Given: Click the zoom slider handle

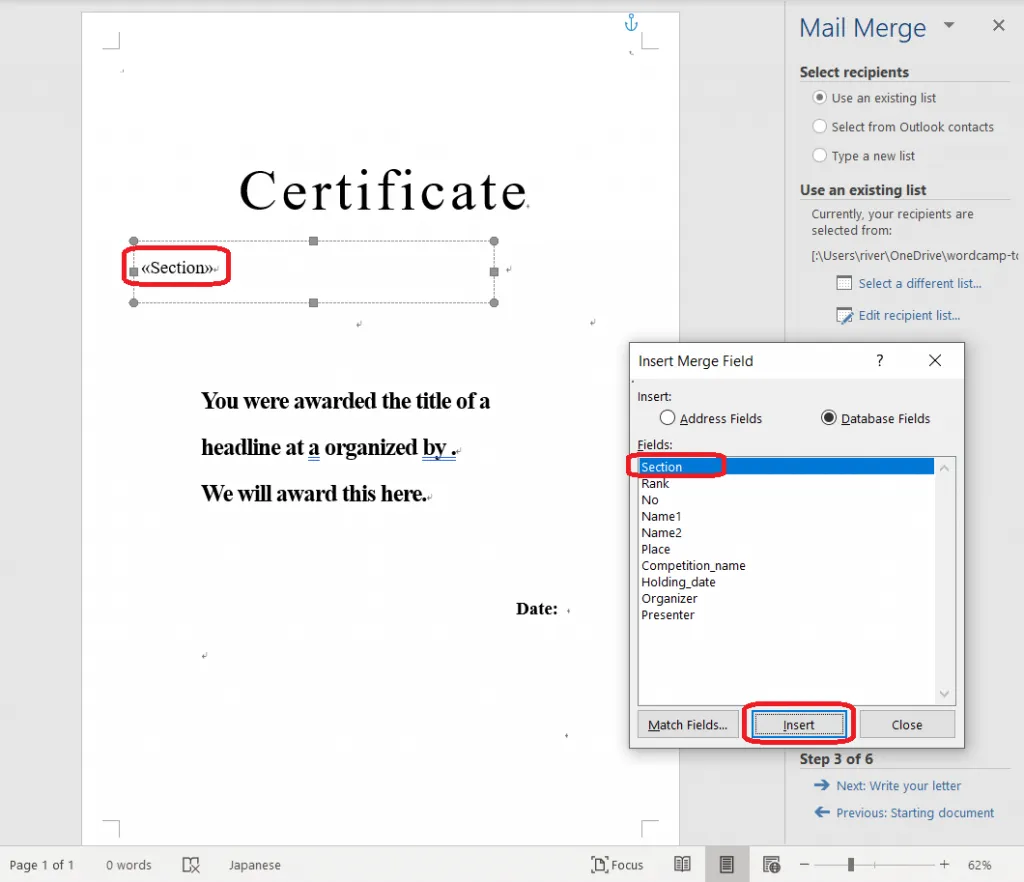Looking at the screenshot, I should pos(851,865).
